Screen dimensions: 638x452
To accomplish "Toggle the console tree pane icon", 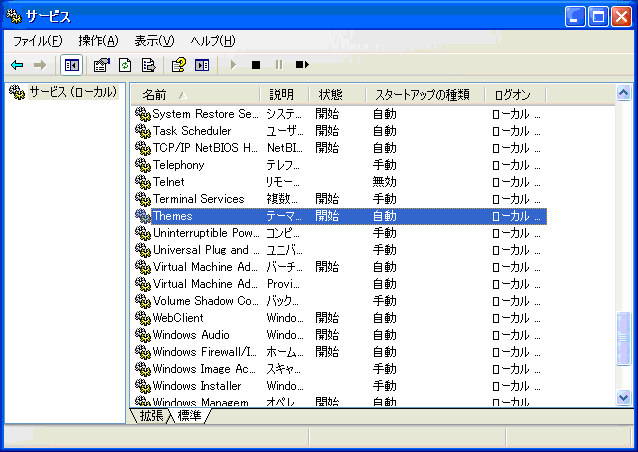I will point(72,65).
